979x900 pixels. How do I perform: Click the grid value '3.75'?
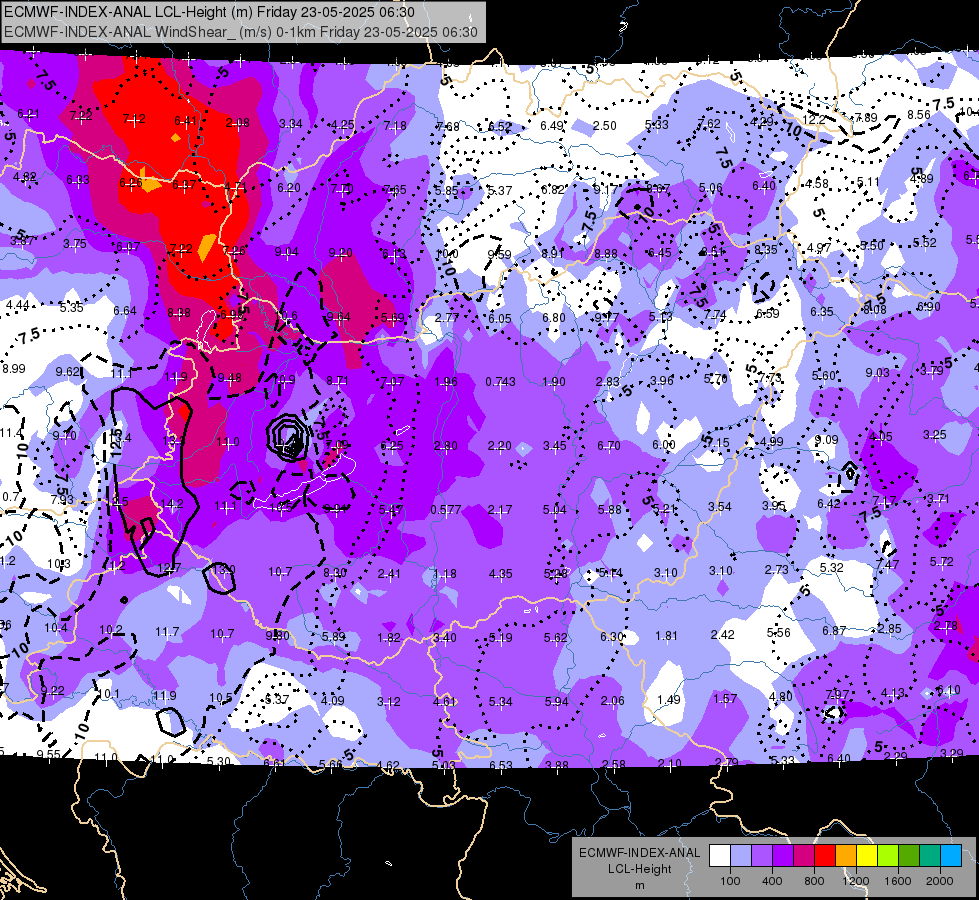75,244
